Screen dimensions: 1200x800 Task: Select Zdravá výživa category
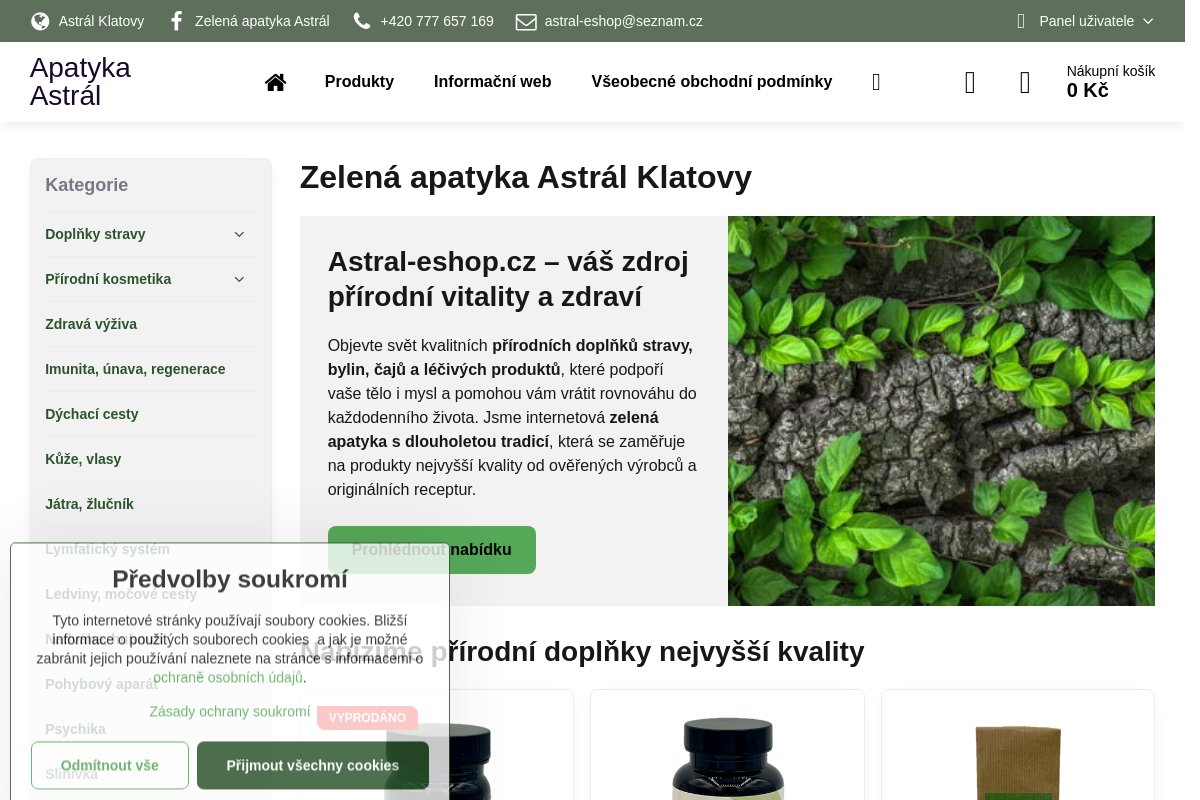91,324
